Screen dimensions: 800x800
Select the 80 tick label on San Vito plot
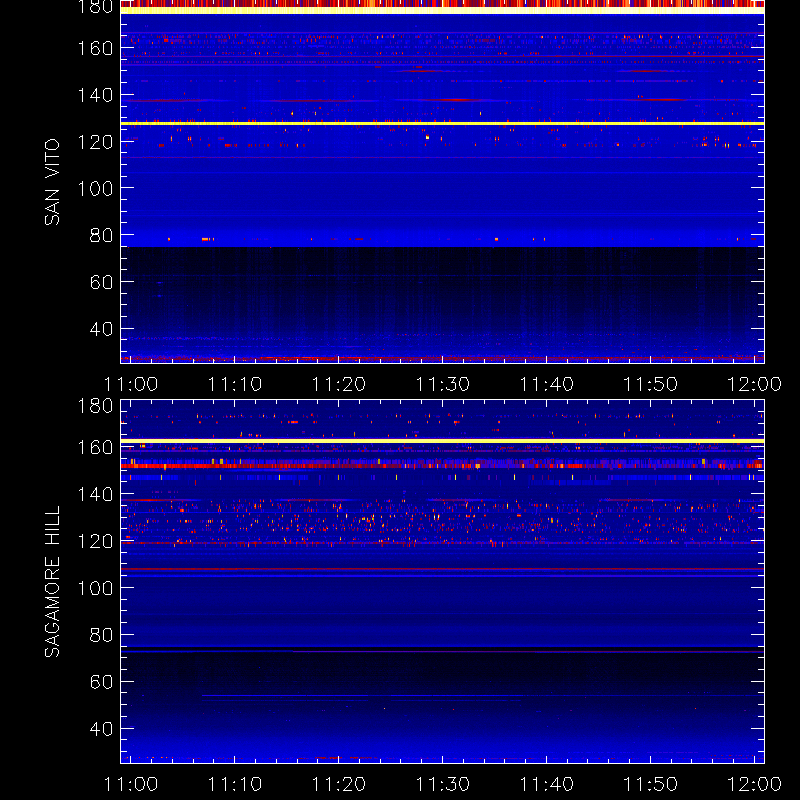(101, 235)
